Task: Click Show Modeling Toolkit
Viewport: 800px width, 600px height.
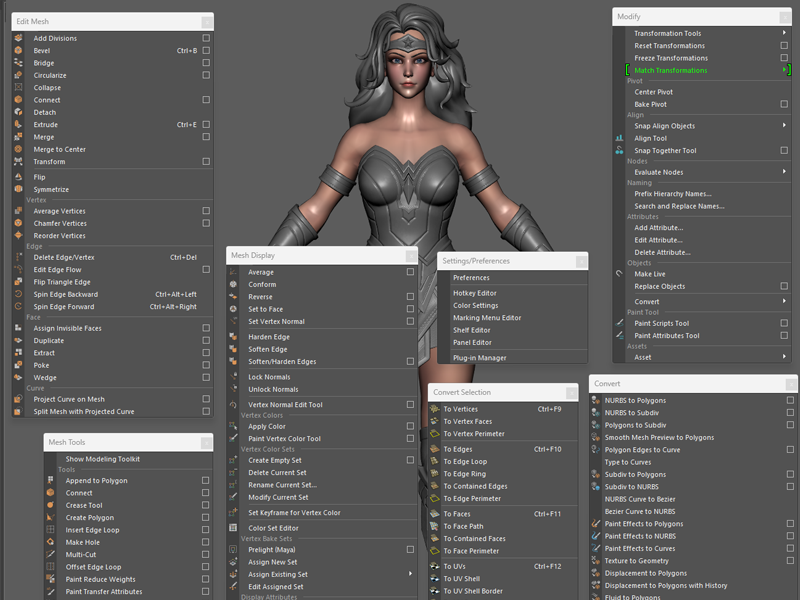Action: [102, 459]
